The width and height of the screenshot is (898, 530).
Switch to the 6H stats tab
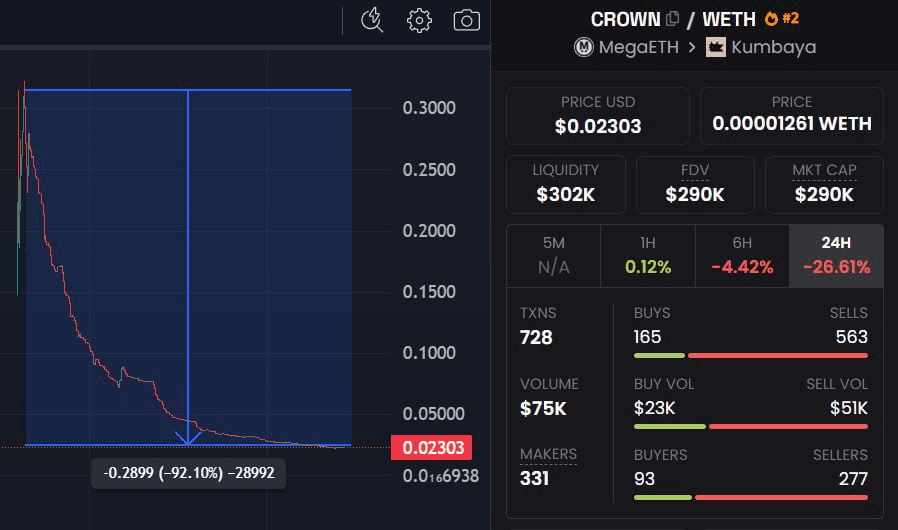click(x=741, y=256)
